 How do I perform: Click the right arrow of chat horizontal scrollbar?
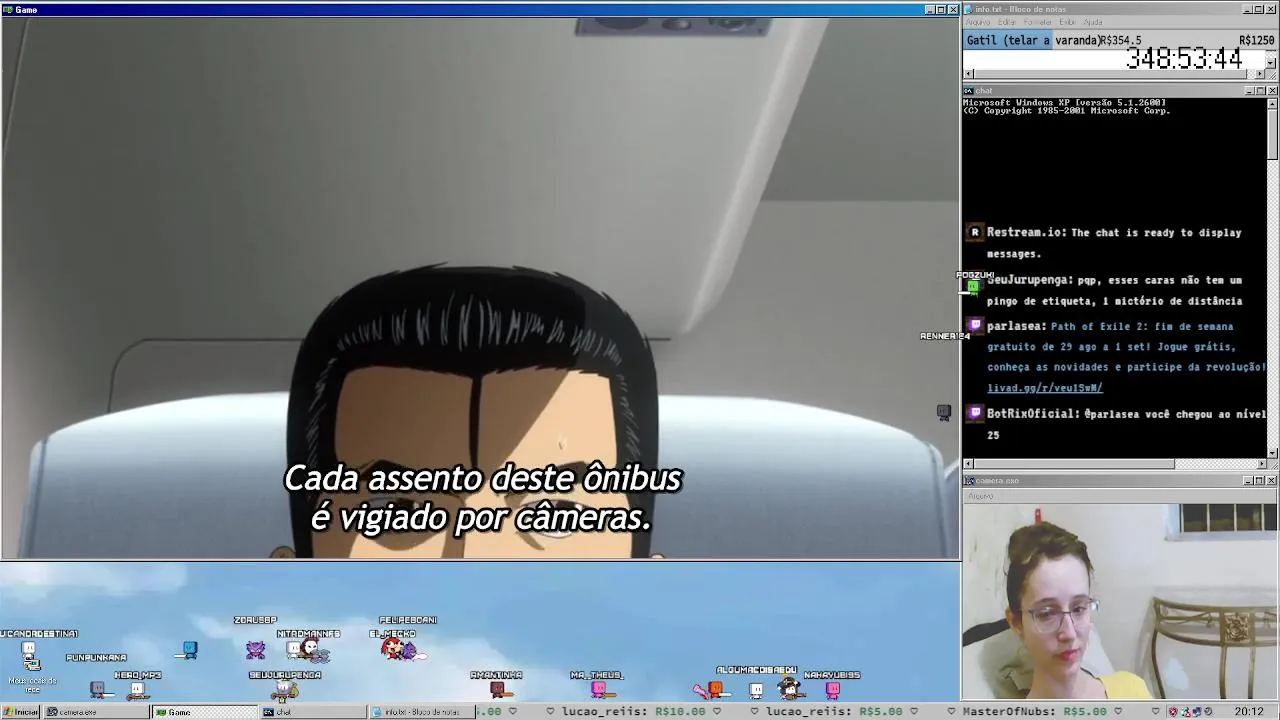pos(1260,464)
